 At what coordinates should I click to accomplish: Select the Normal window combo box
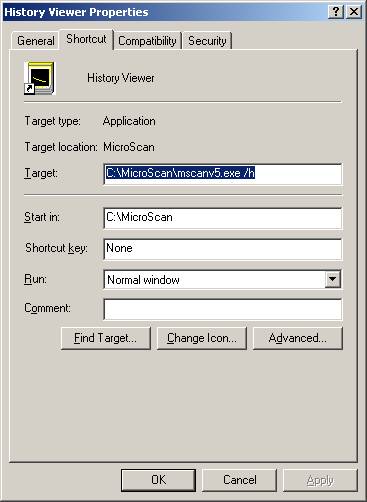(222, 279)
